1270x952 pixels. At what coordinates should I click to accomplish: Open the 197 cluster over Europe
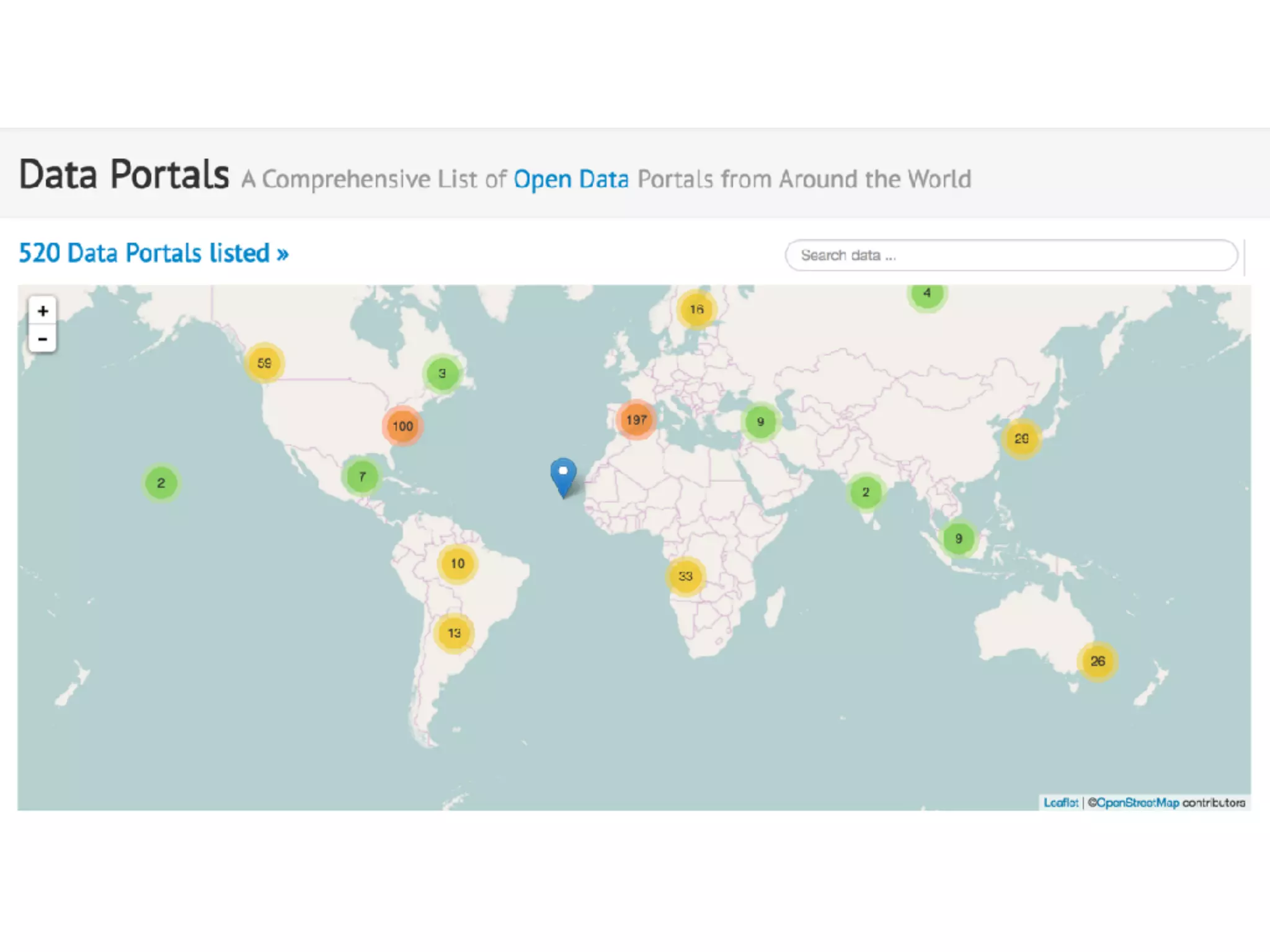pyautogui.click(x=636, y=420)
